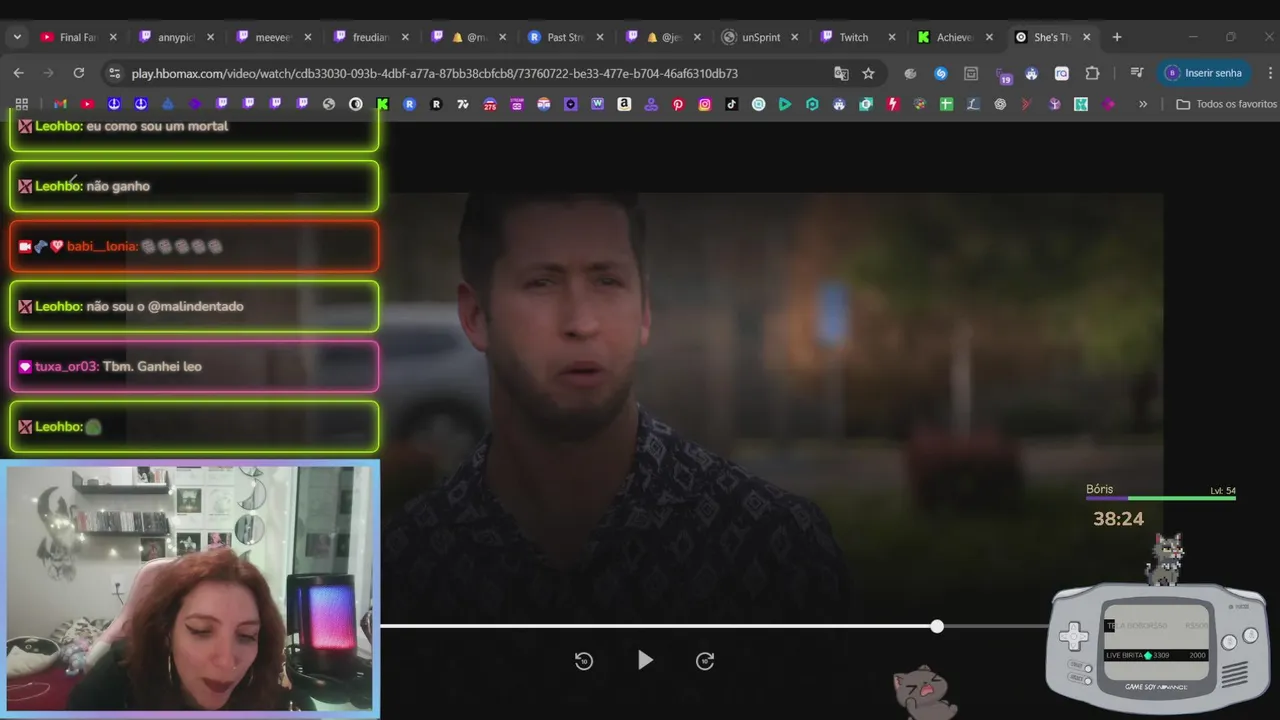Click the video progress bar scrubber handle

pyautogui.click(x=937, y=626)
